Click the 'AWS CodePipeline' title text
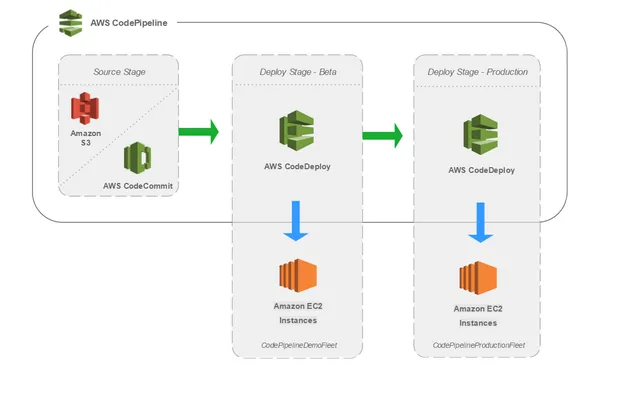Viewport: 643px width, 395px height. pyautogui.click(x=129, y=23)
